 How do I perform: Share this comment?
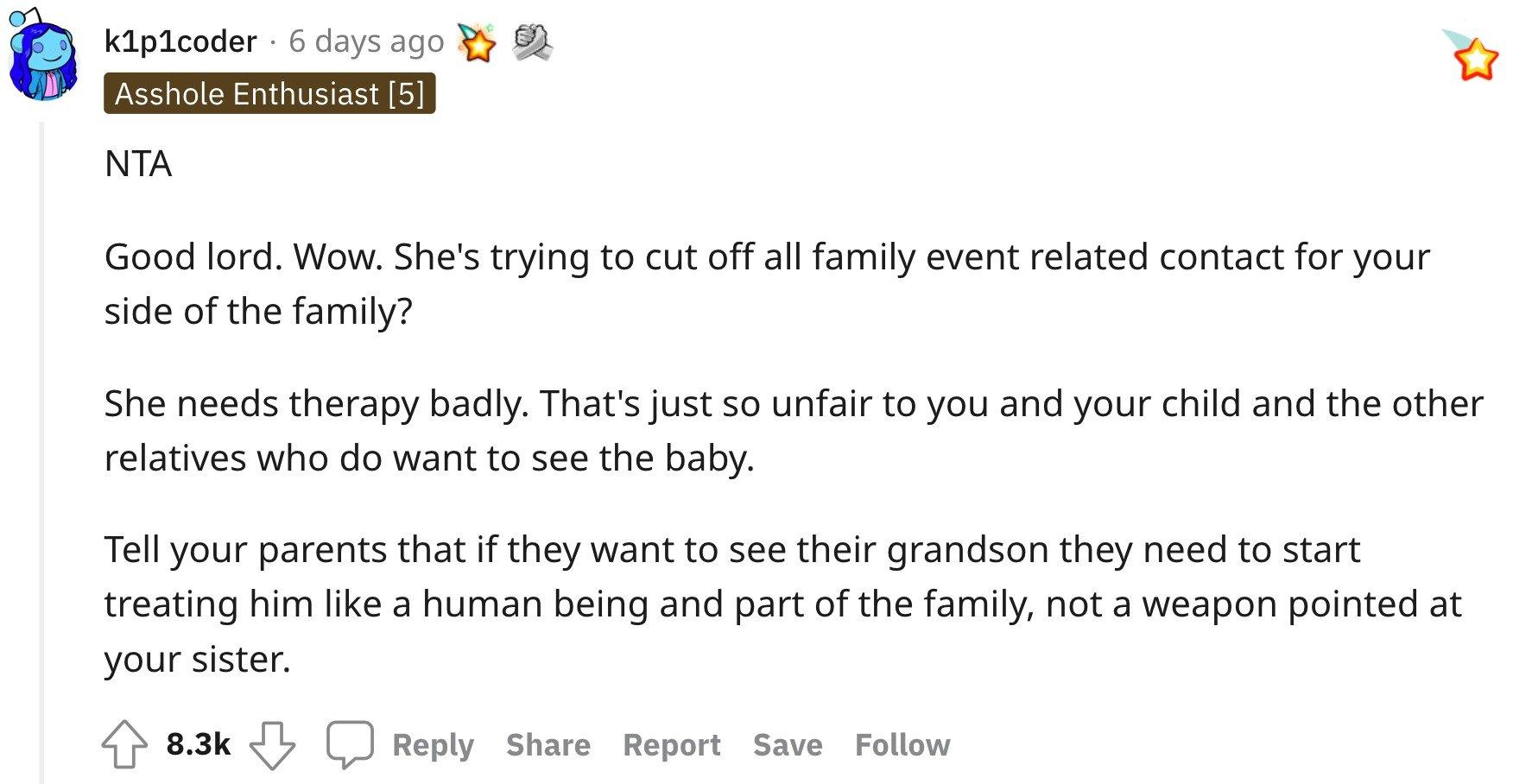548,744
